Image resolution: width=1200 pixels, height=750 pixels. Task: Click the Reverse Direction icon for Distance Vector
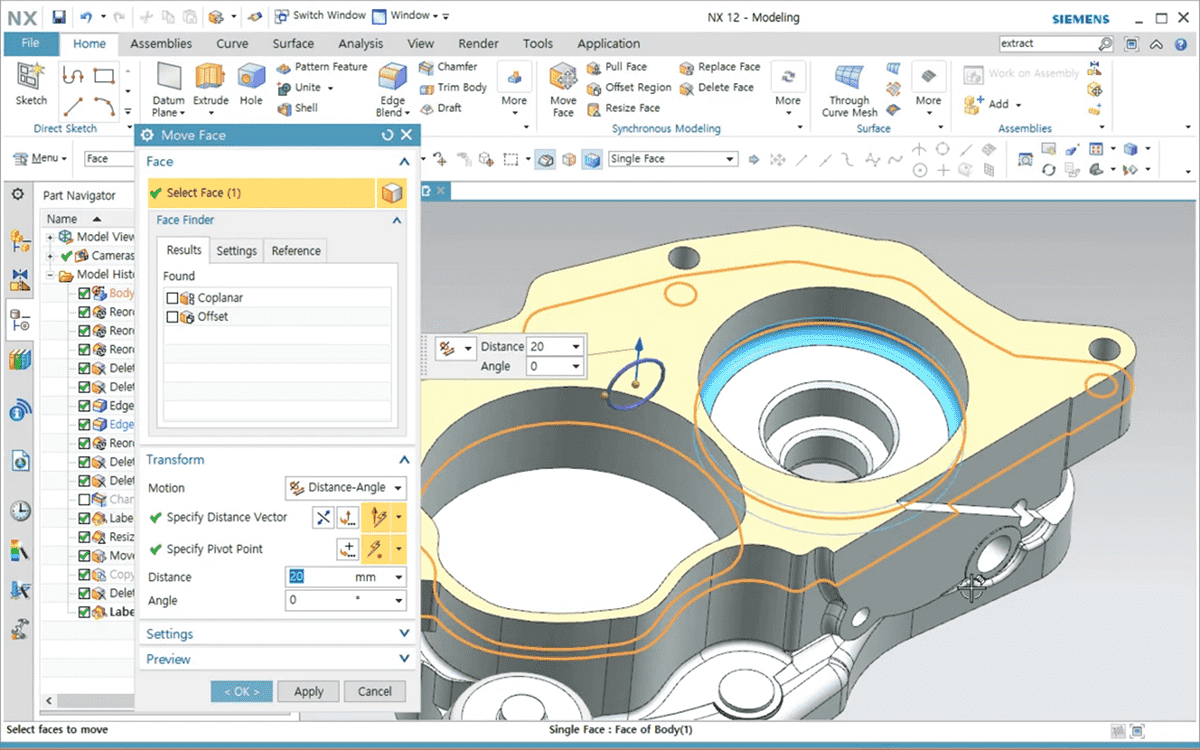click(322, 518)
